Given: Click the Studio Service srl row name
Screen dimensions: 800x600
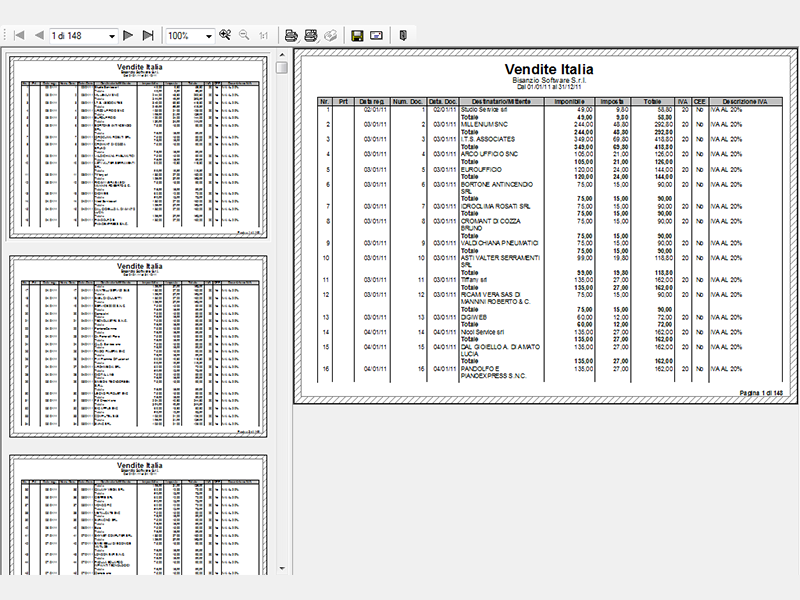Looking at the screenshot, I should click(484, 110).
